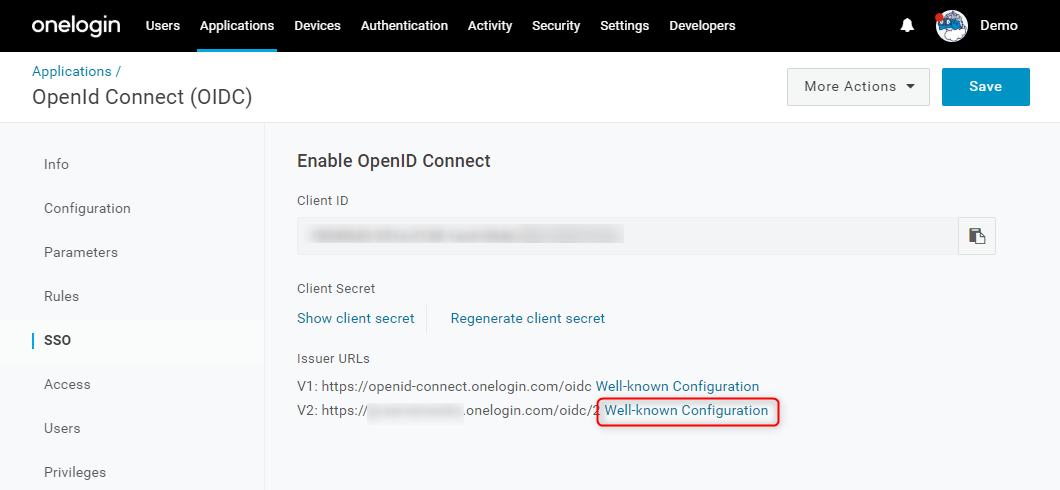Switch to the Configuration tab
This screenshot has height=490, width=1060.
pos(87,208)
